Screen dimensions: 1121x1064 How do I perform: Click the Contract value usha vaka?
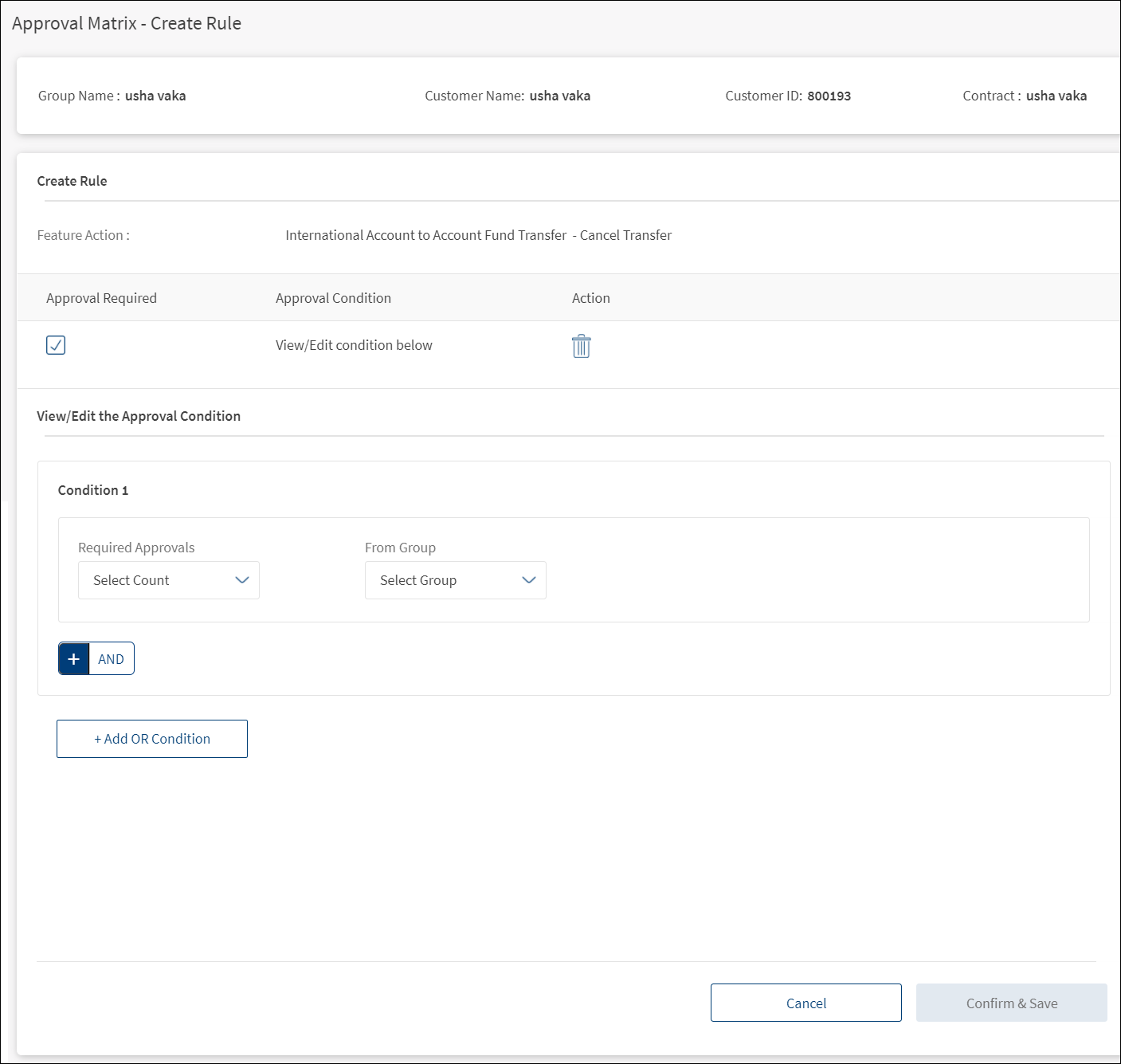pyautogui.click(x=1056, y=96)
